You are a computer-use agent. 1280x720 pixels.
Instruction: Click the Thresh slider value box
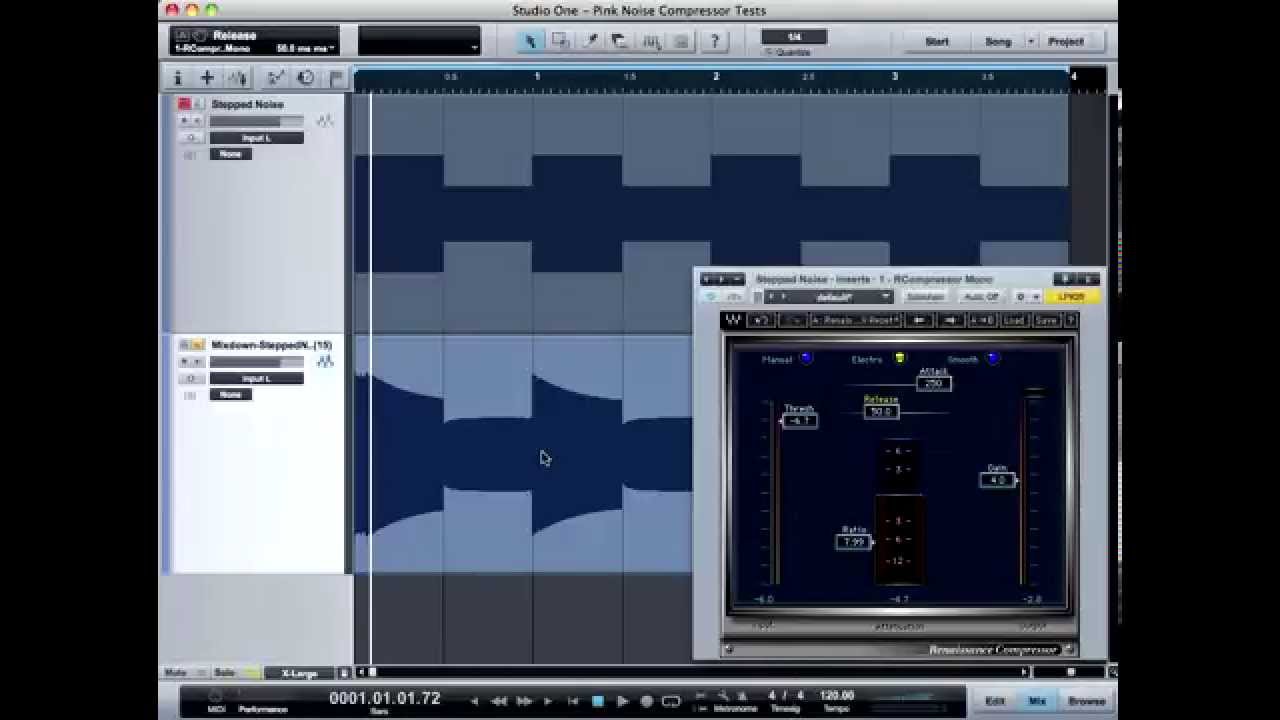point(799,421)
